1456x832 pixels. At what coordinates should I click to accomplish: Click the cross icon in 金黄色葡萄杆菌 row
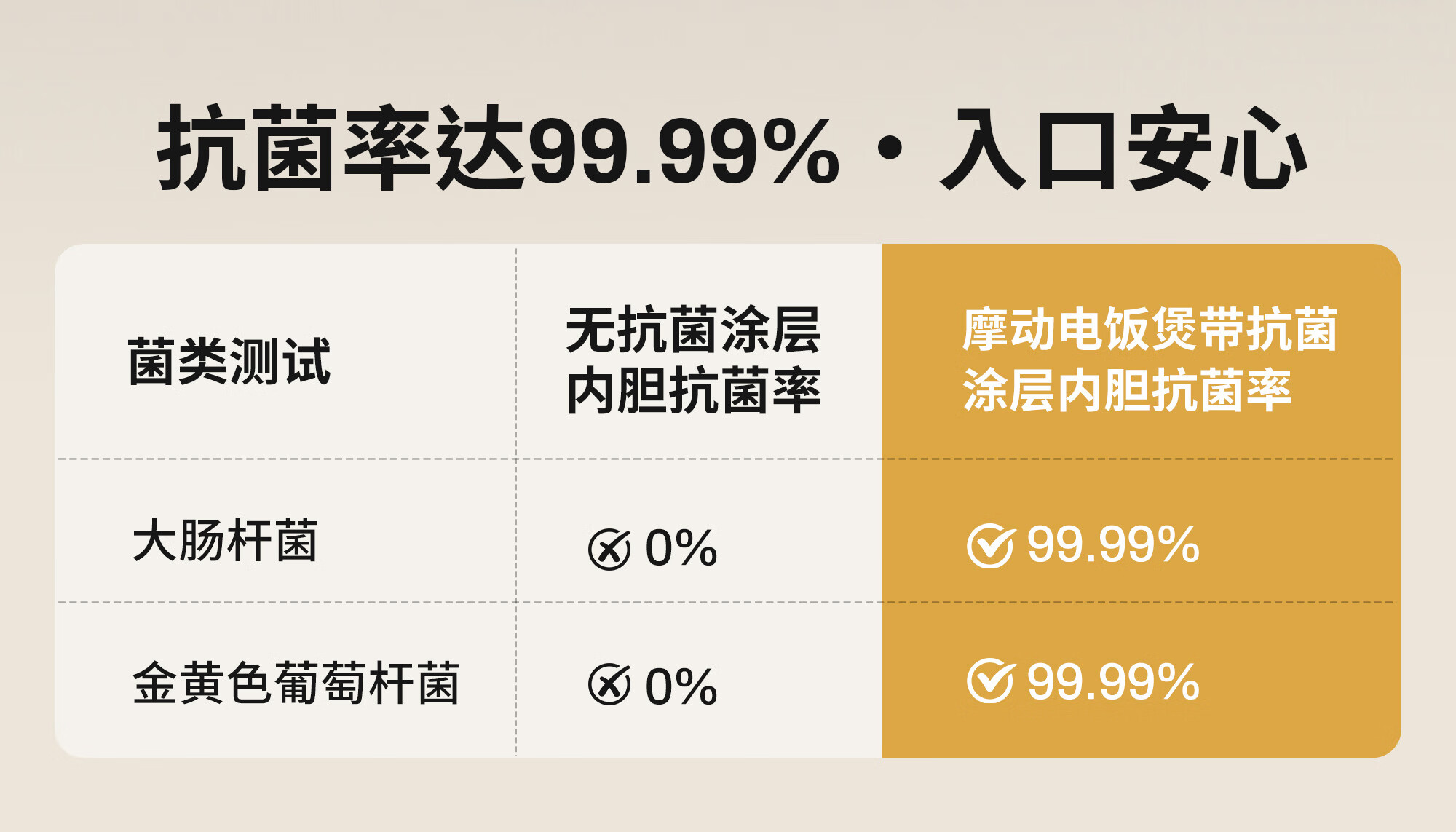609,684
